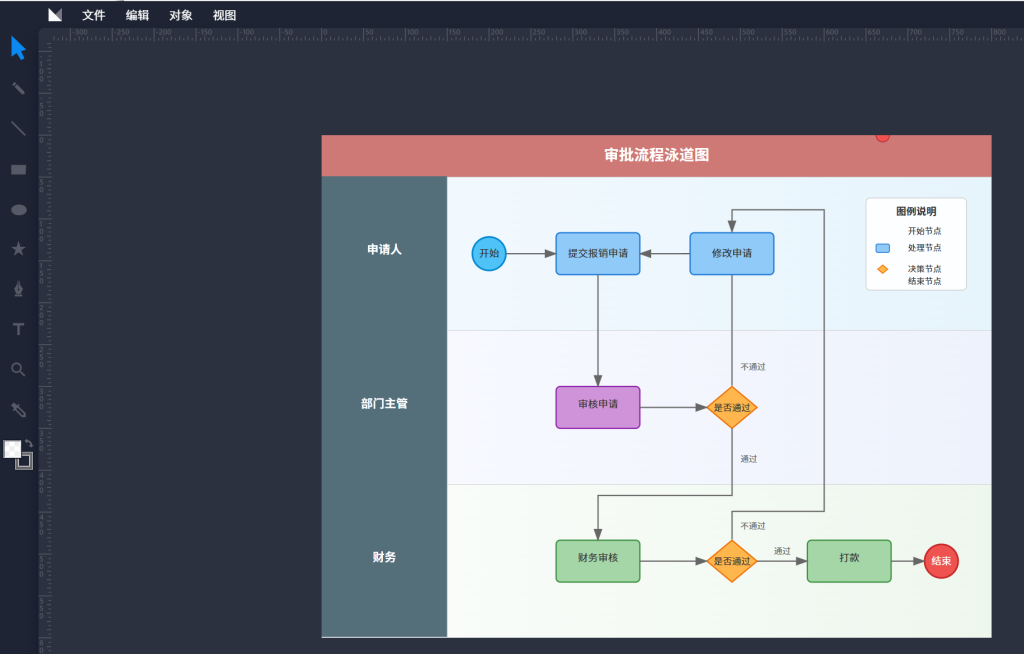The image size is (1024, 654).
Task: Select the line tool
Action: (x=18, y=129)
